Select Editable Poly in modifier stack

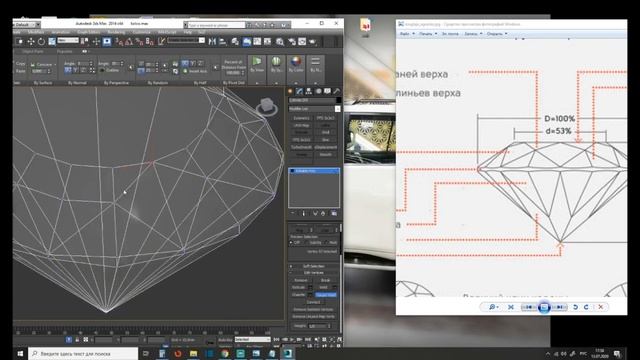click(313, 171)
